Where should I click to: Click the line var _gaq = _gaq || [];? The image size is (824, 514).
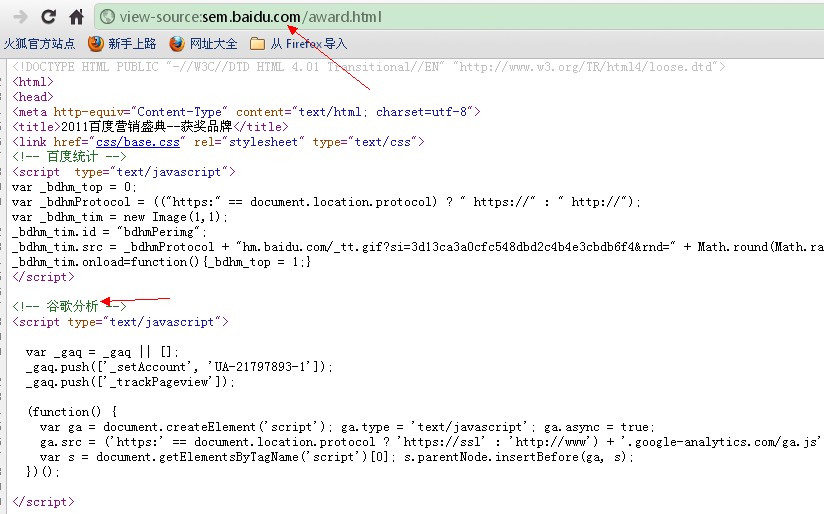[102, 352]
